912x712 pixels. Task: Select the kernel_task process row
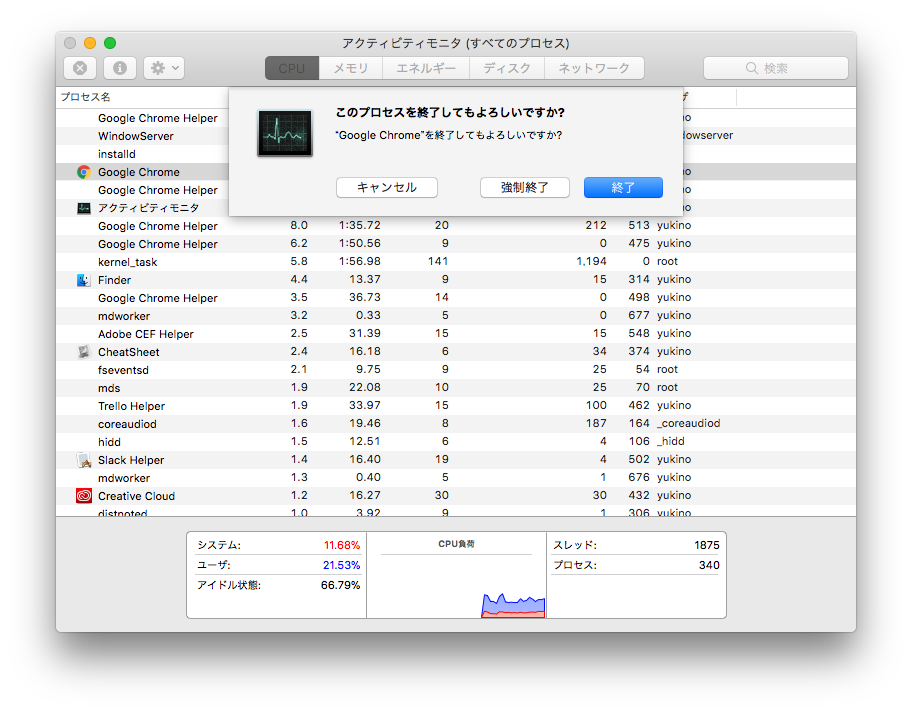pos(456,262)
